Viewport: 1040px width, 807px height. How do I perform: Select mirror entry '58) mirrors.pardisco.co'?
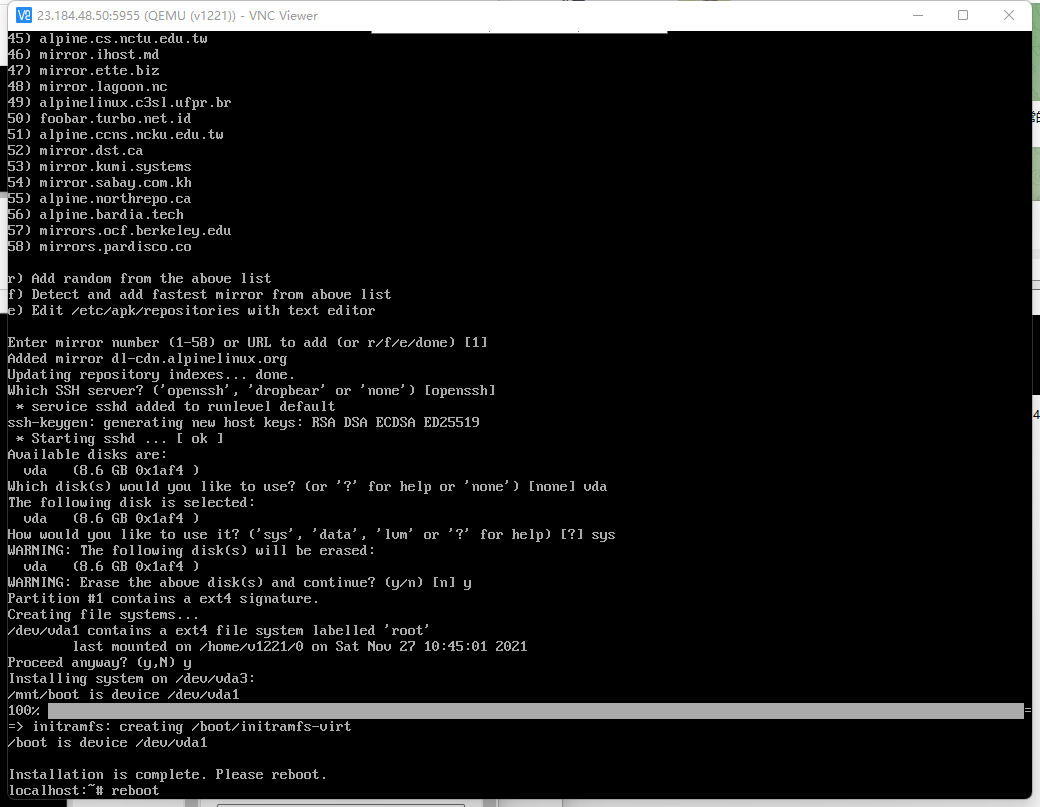click(99, 247)
